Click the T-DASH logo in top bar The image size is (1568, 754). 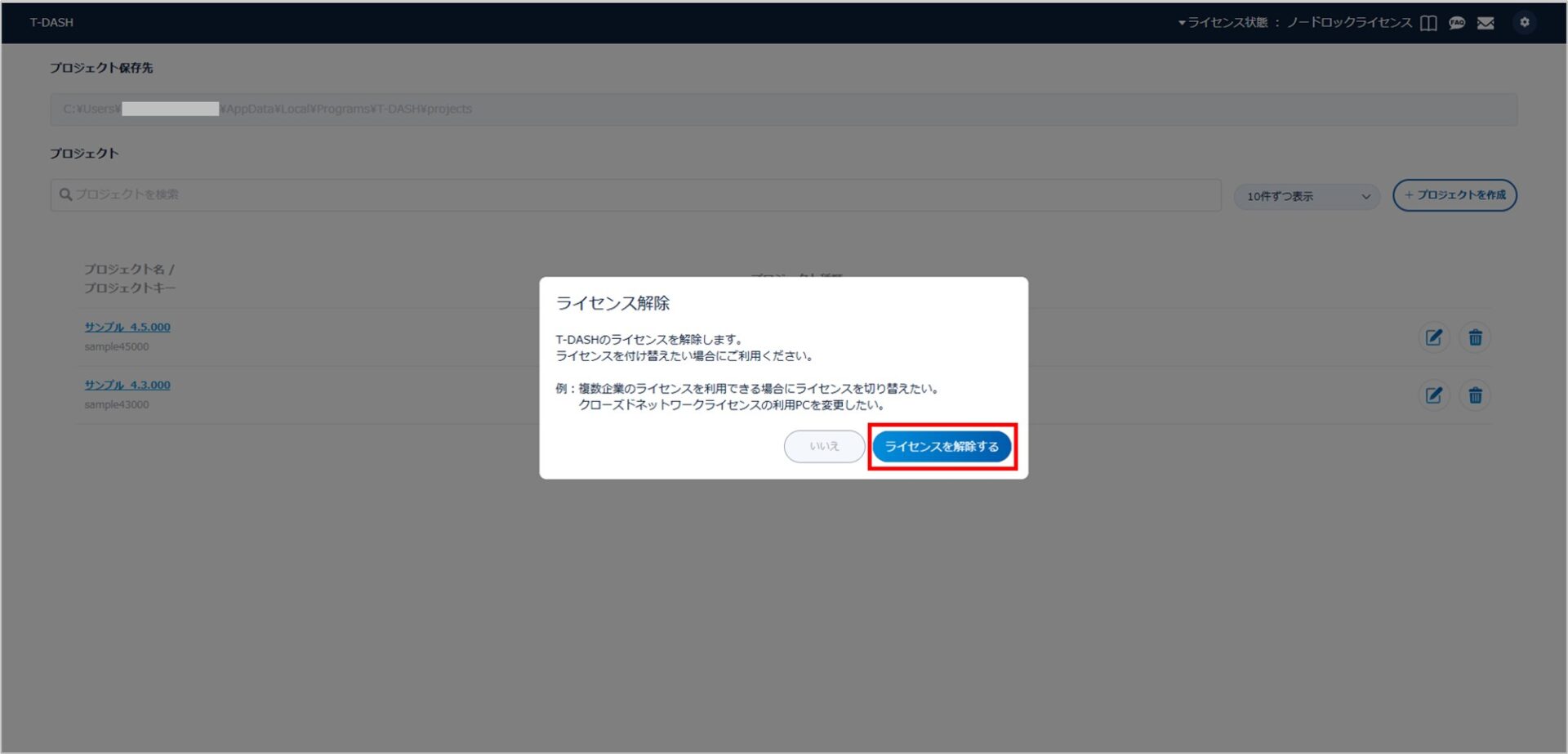51,23
